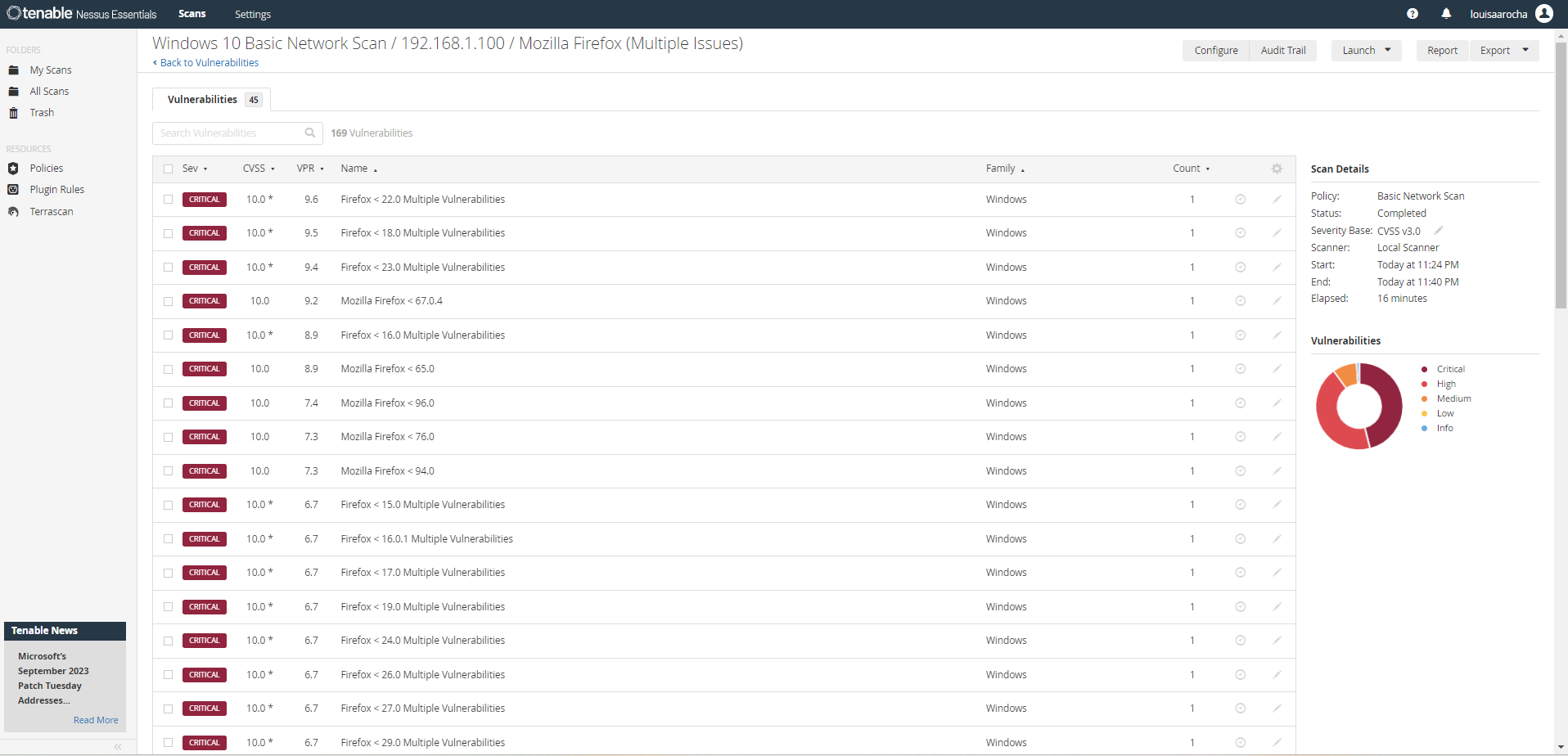Viewport: 1568px width, 756px height.
Task: Open Plugin Rules from the sidebar
Action: click(x=56, y=189)
